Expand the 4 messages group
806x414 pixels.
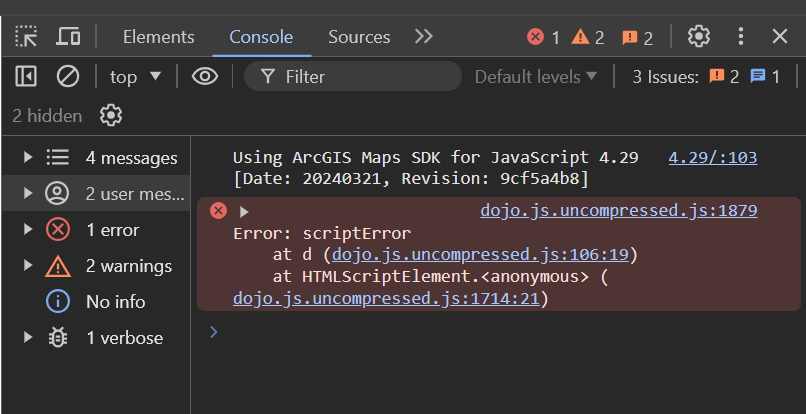28,157
